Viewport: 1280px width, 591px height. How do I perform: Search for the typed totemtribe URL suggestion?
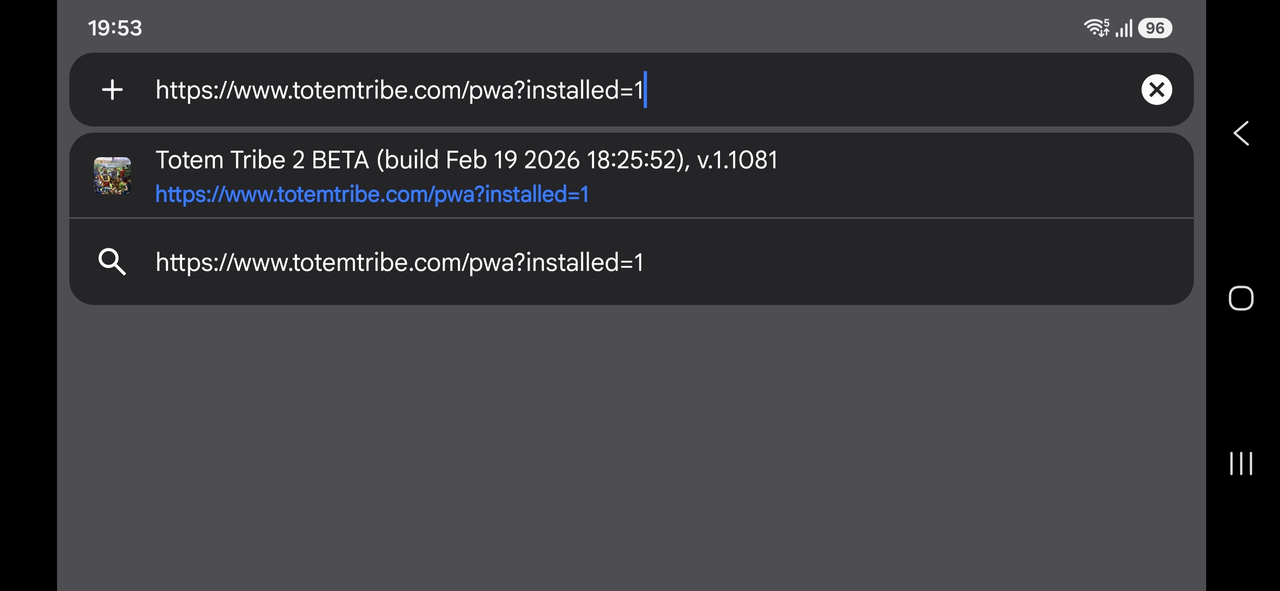[x=632, y=262]
